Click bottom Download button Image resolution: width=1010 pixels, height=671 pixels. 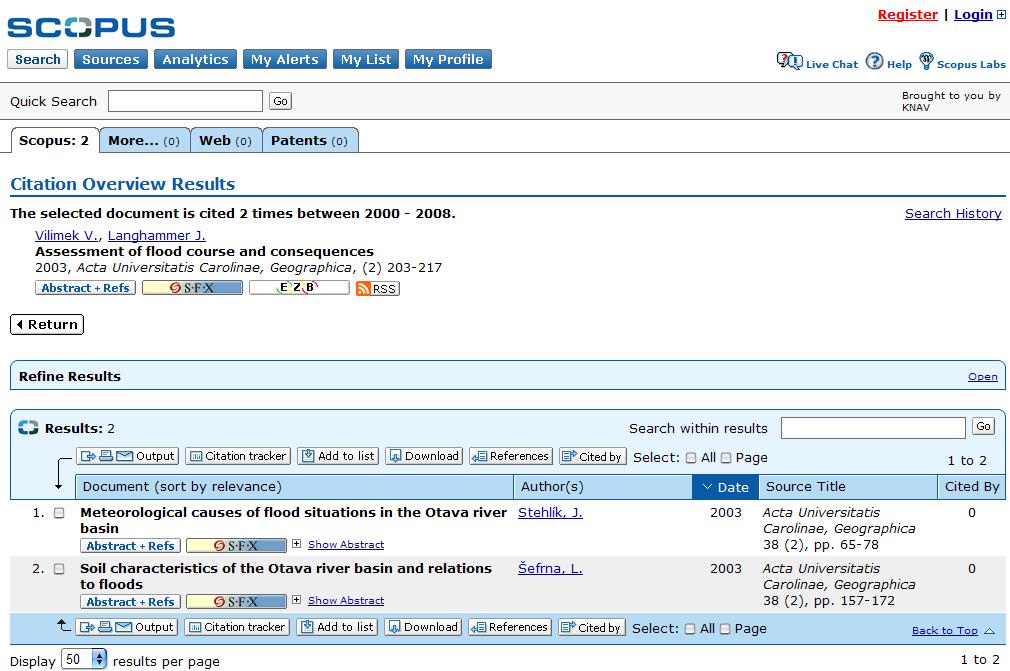pyautogui.click(x=423, y=627)
